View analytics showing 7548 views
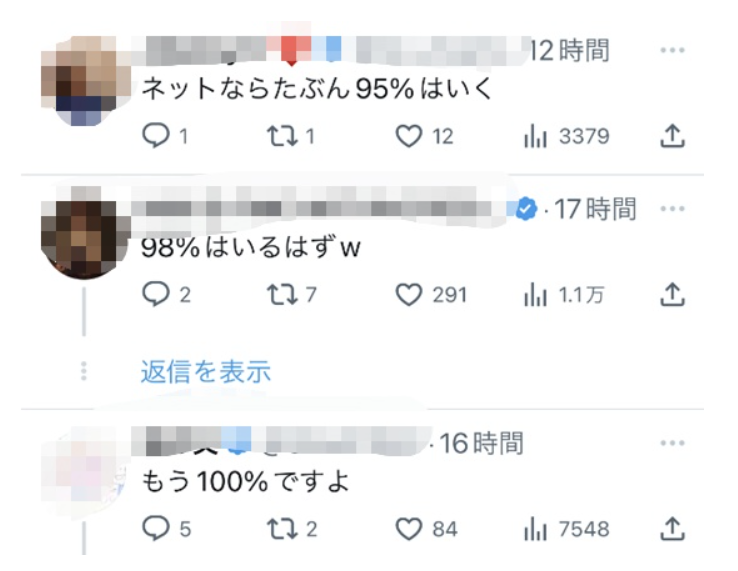Viewport: 738px width, 571px height. (x=566, y=528)
